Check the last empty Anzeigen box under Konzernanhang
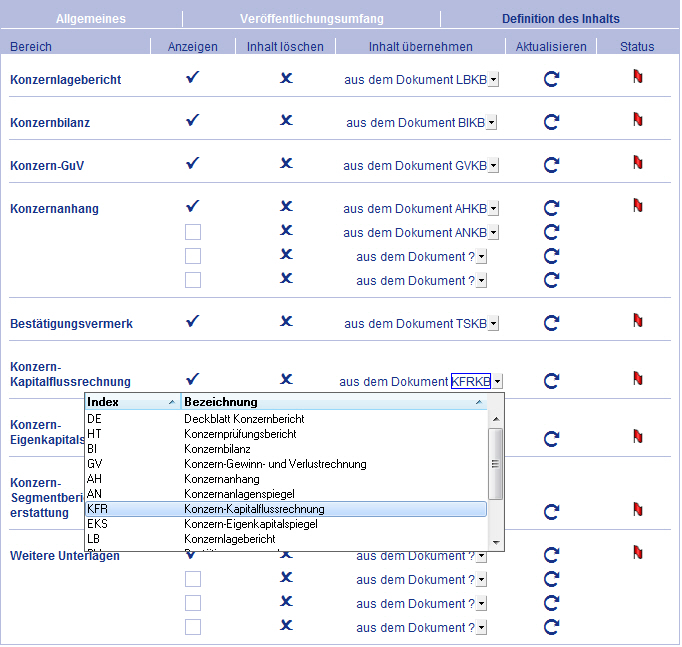 point(193,280)
